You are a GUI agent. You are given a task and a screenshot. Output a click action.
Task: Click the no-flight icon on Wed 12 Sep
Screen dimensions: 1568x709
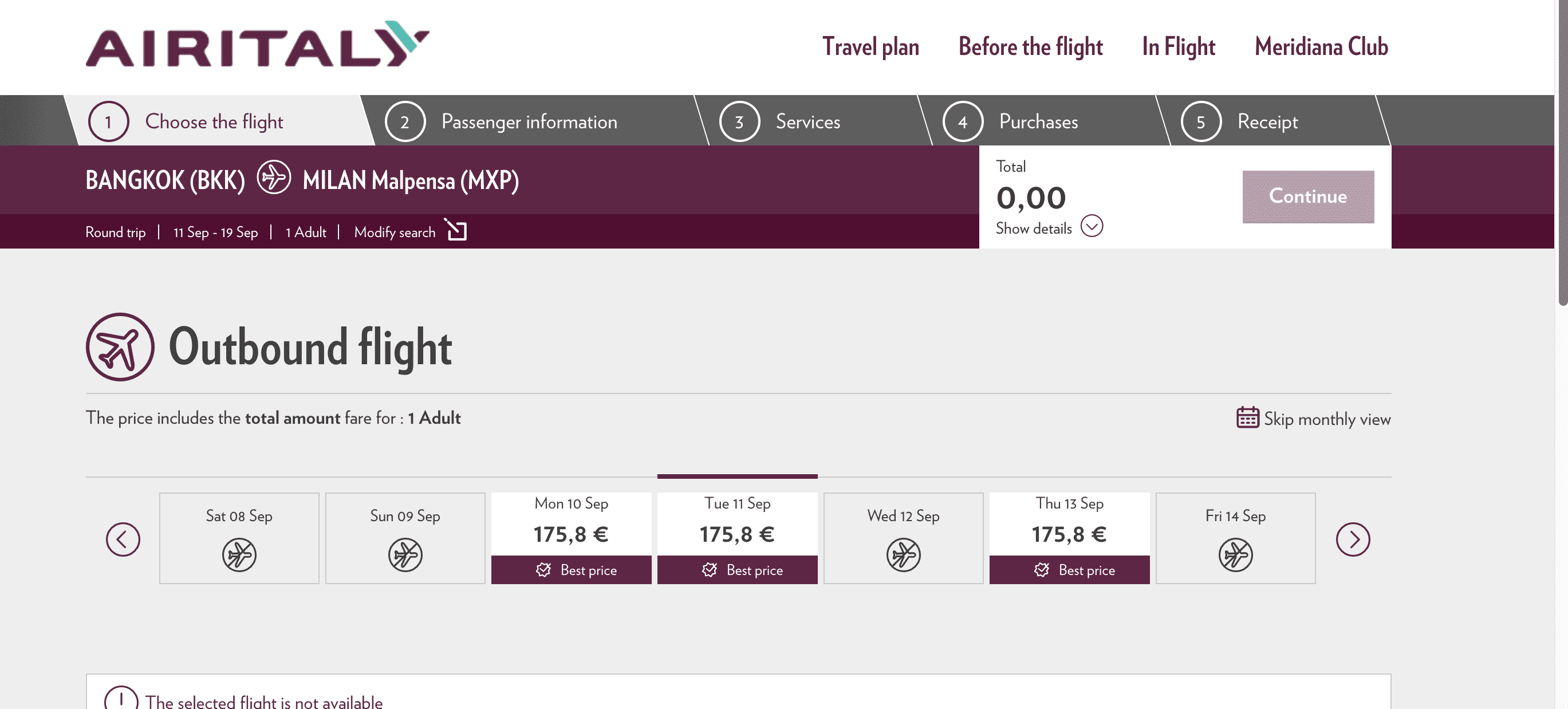[903, 554]
